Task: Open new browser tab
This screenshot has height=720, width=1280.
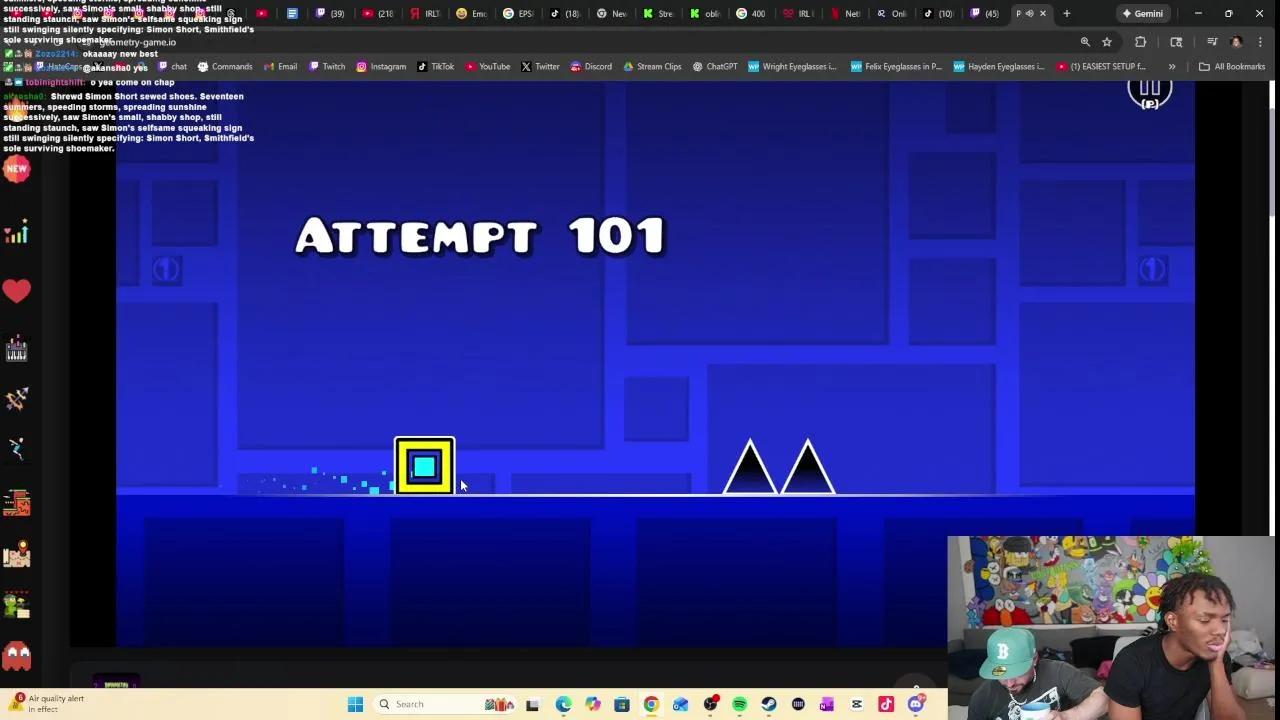Action: tap(1066, 14)
